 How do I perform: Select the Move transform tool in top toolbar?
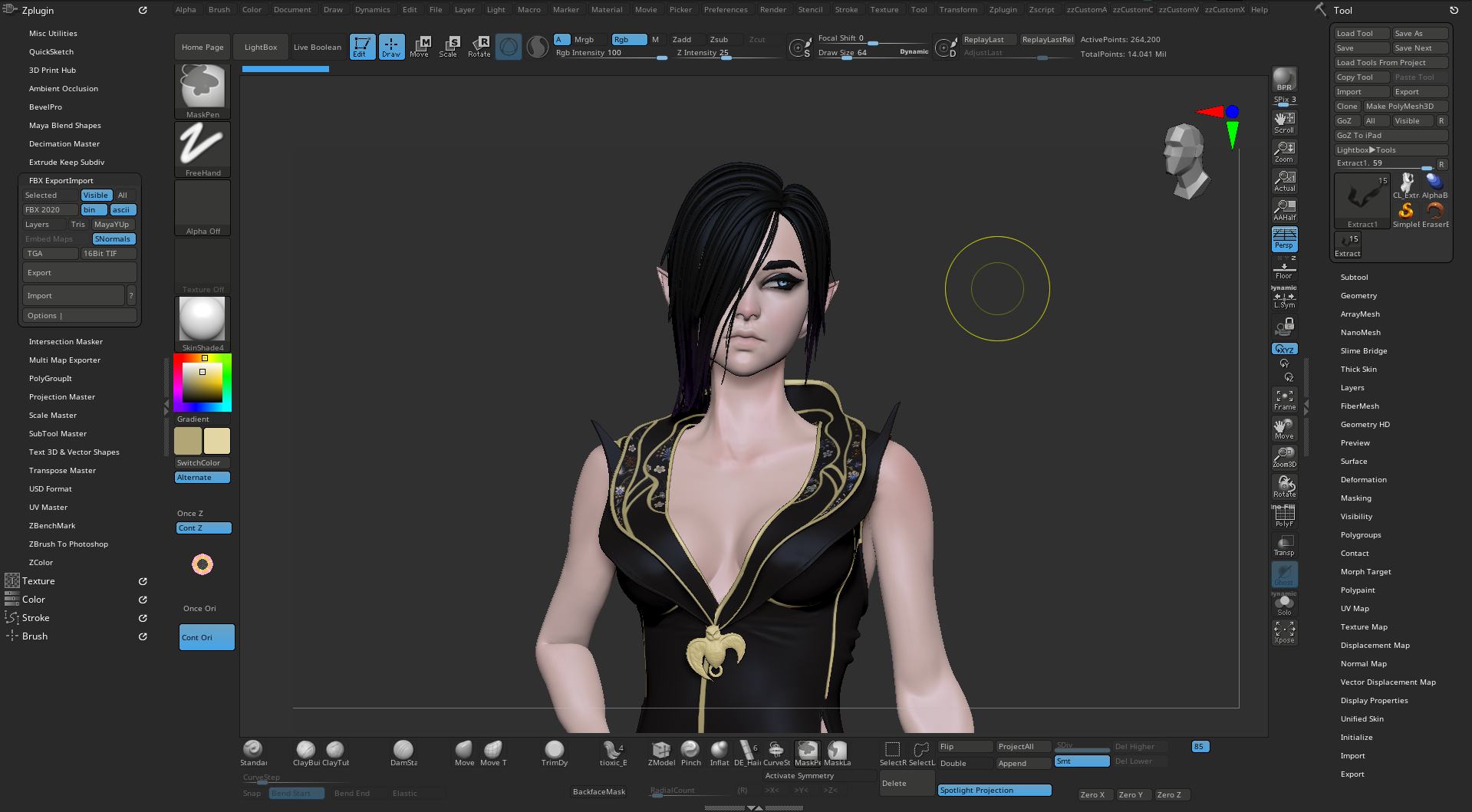tap(419, 46)
